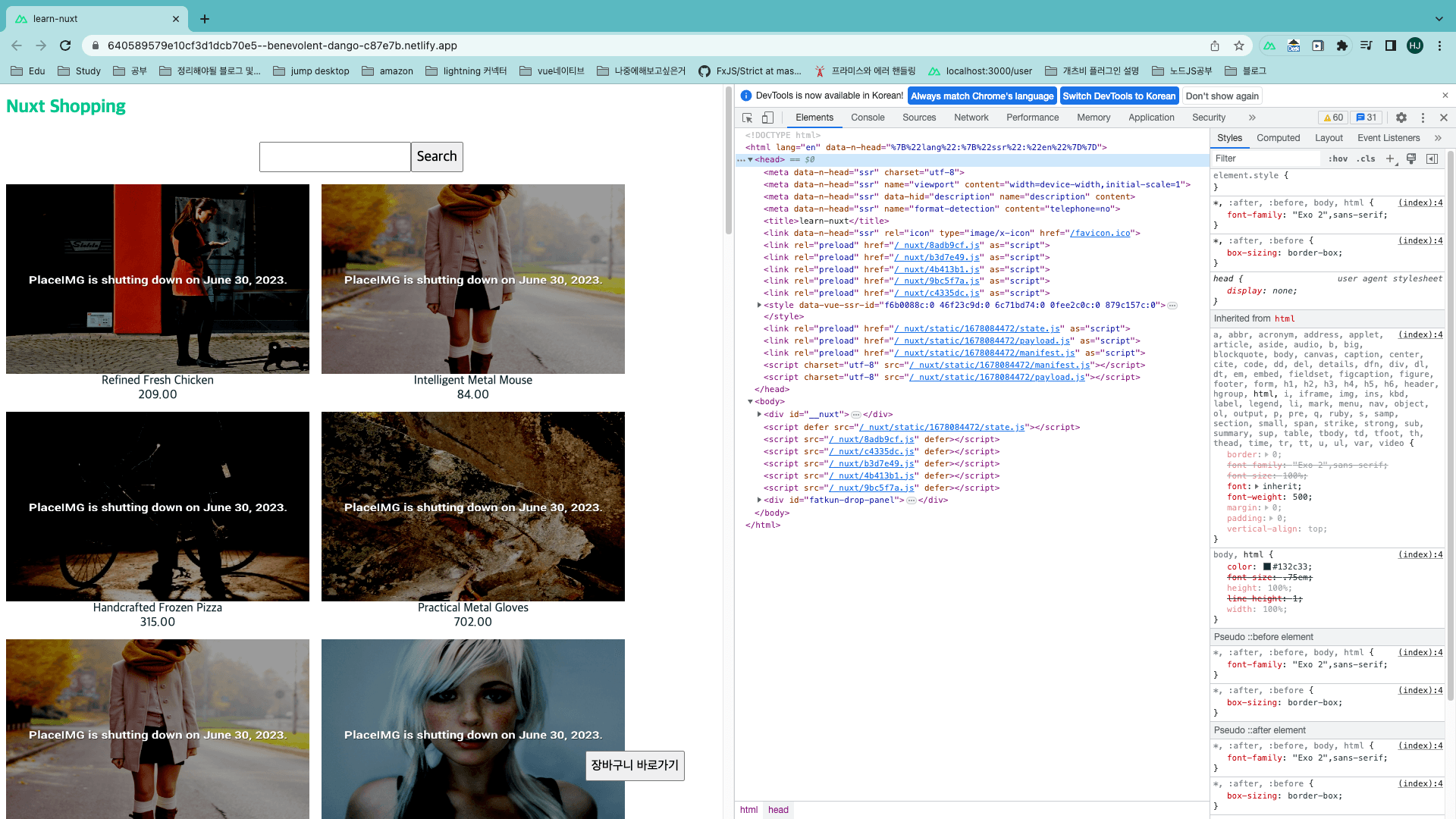The width and height of the screenshot is (1456, 819).
Task: Select the html breadcrumb item
Action: tap(748, 810)
